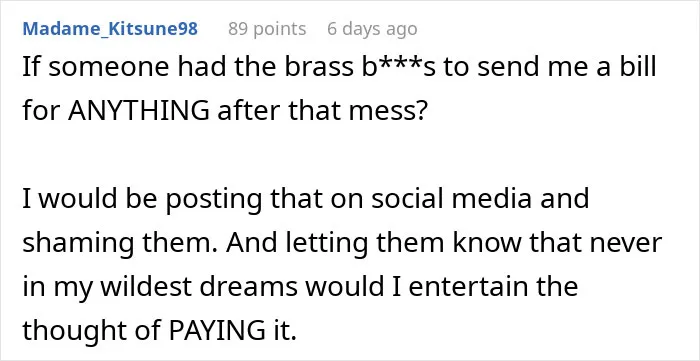The height and width of the screenshot is (361, 700).
Task: Click the line starting I would be posting
Action: 306,198
